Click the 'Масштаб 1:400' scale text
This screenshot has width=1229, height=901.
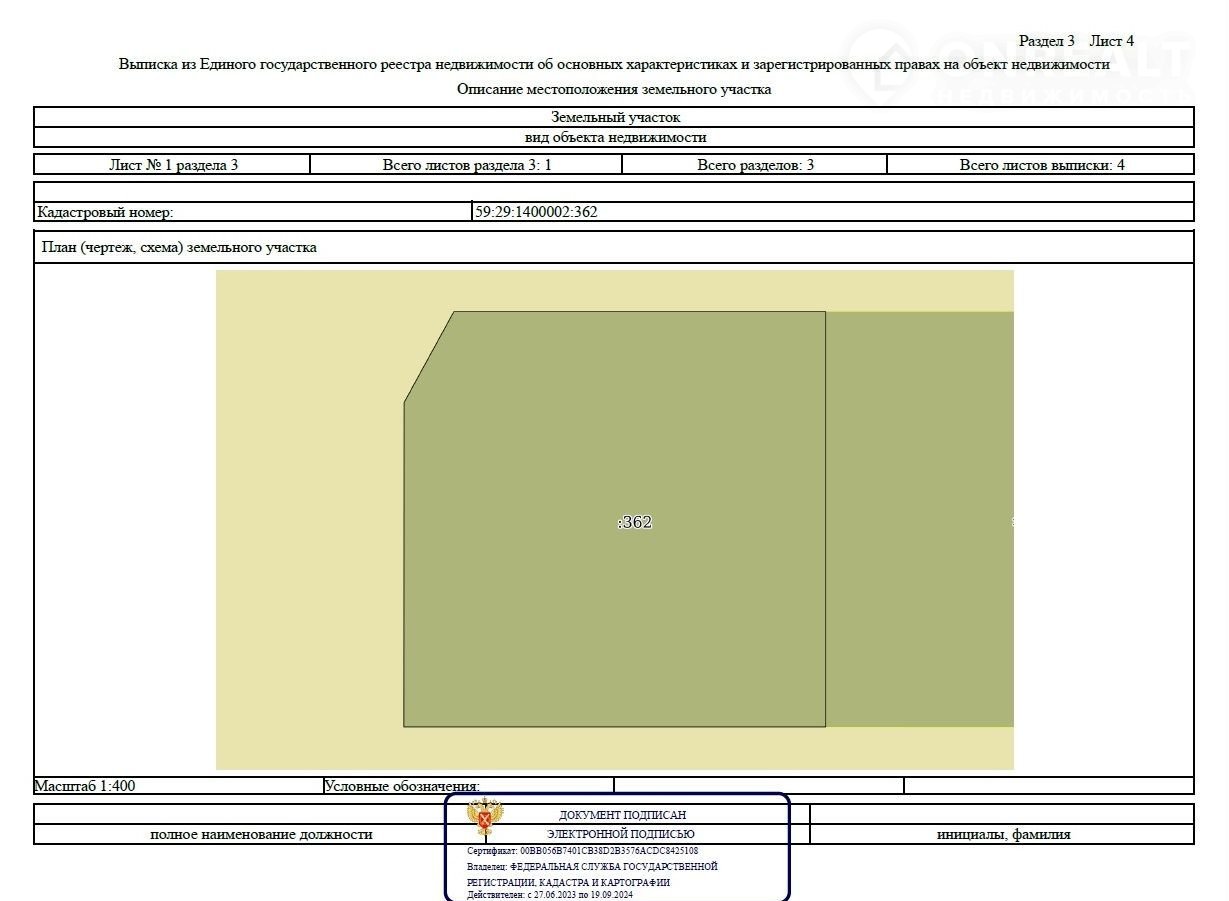(85, 786)
